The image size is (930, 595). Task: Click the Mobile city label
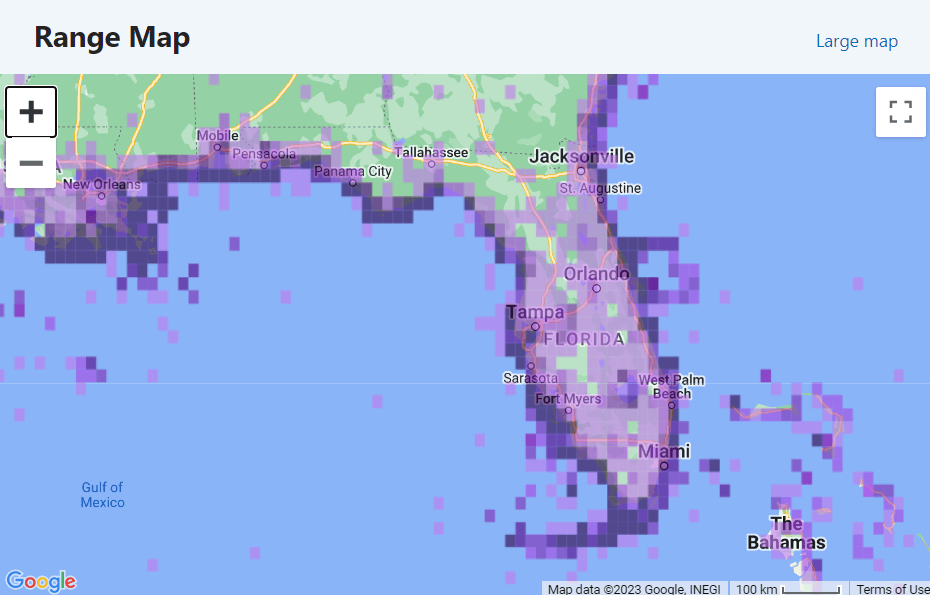click(x=218, y=135)
